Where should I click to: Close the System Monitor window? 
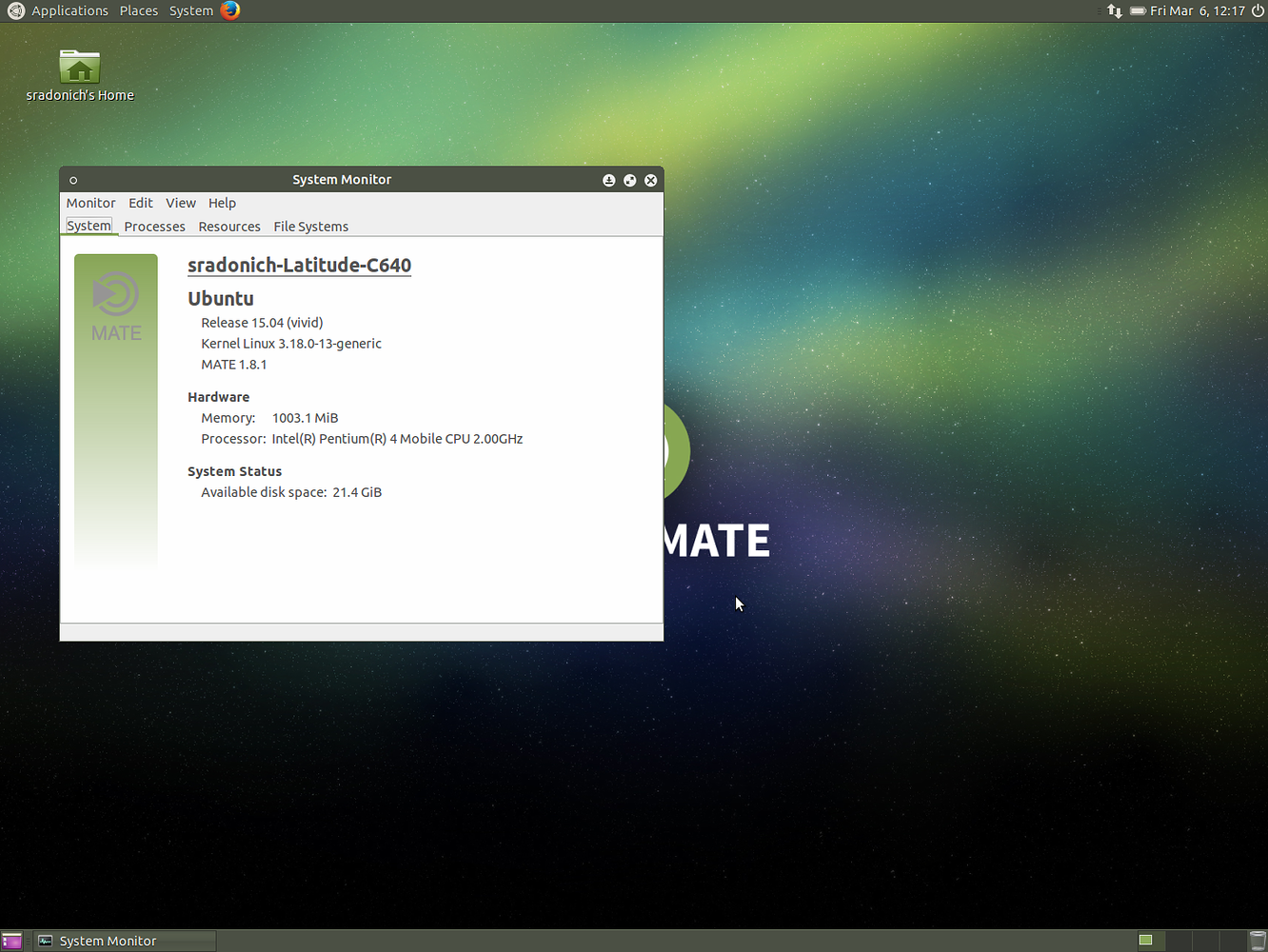[651, 180]
